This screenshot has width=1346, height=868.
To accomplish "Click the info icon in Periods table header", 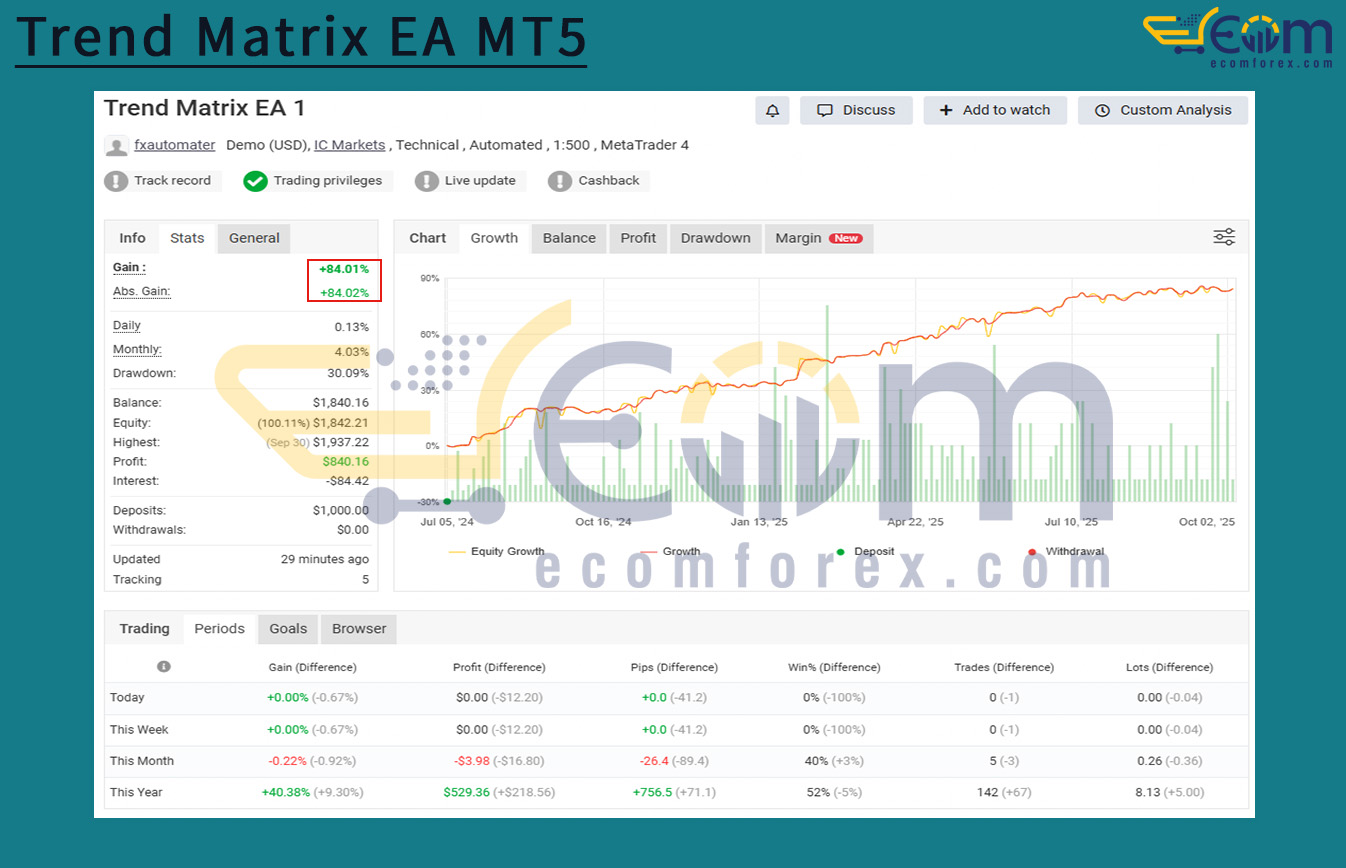I will click(x=164, y=667).
